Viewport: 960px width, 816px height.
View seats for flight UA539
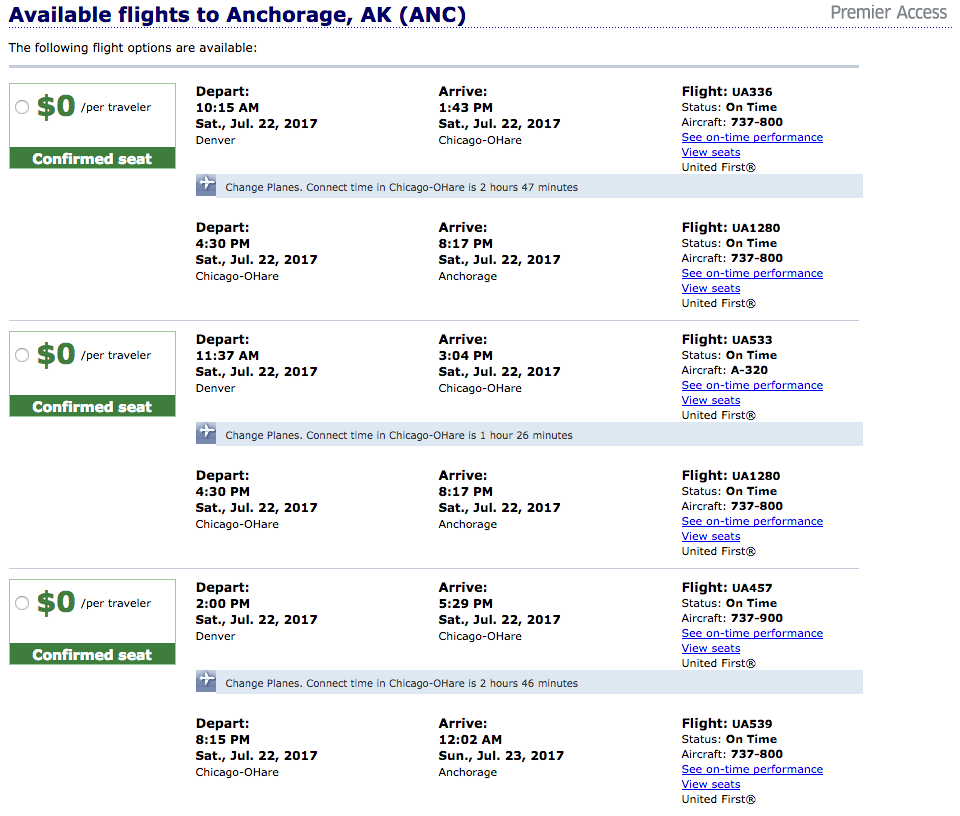(711, 784)
